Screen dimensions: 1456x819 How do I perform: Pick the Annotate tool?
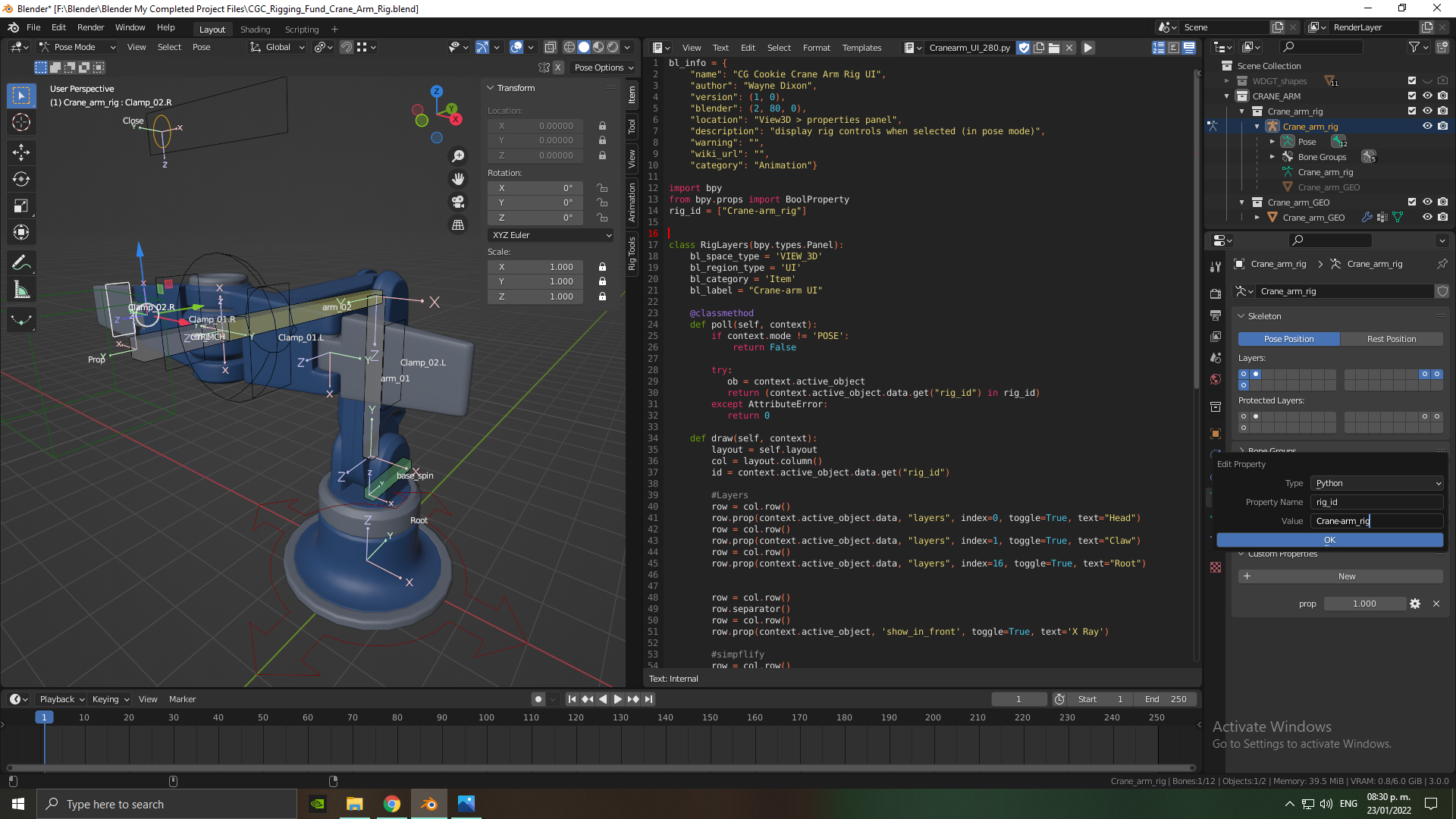pos(21,262)
